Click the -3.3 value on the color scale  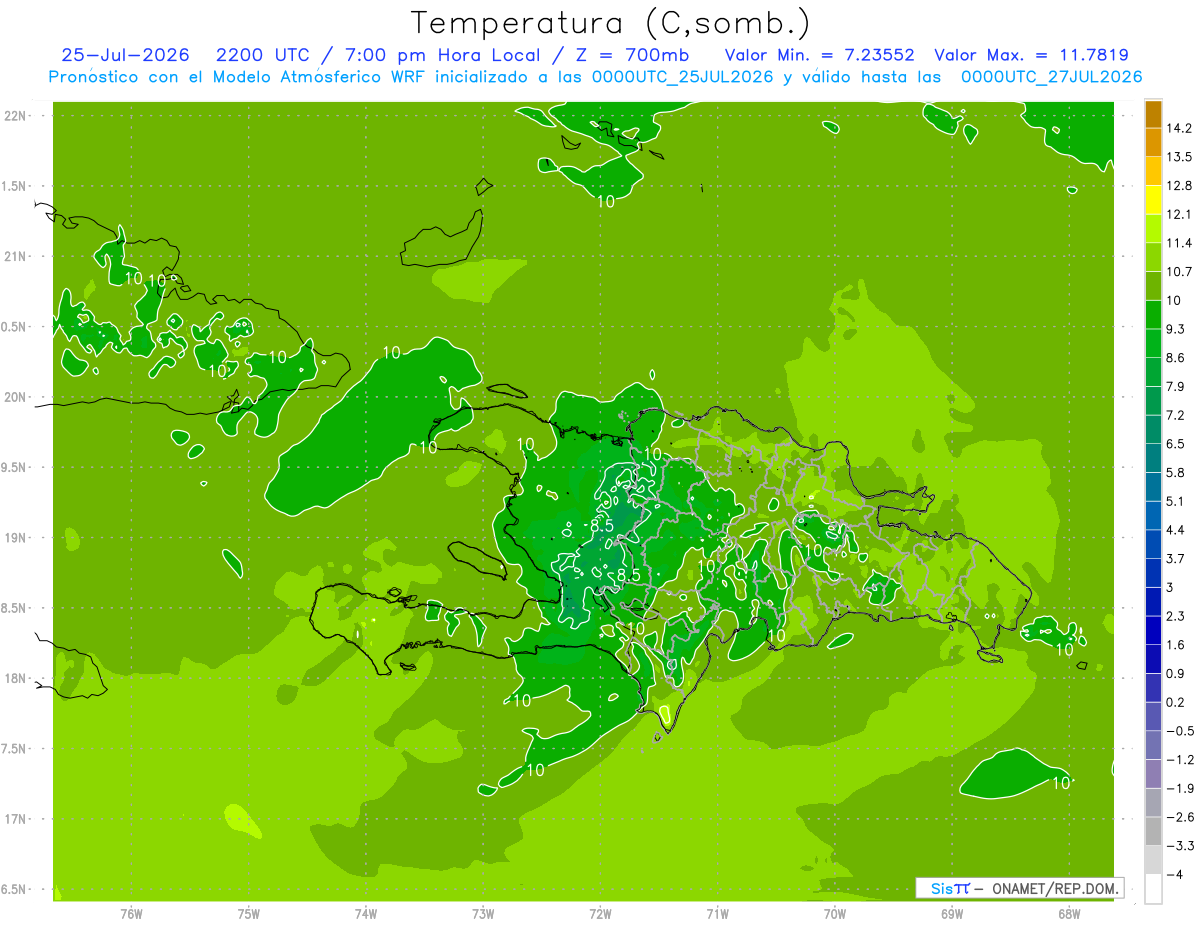tap(1180, 845)
